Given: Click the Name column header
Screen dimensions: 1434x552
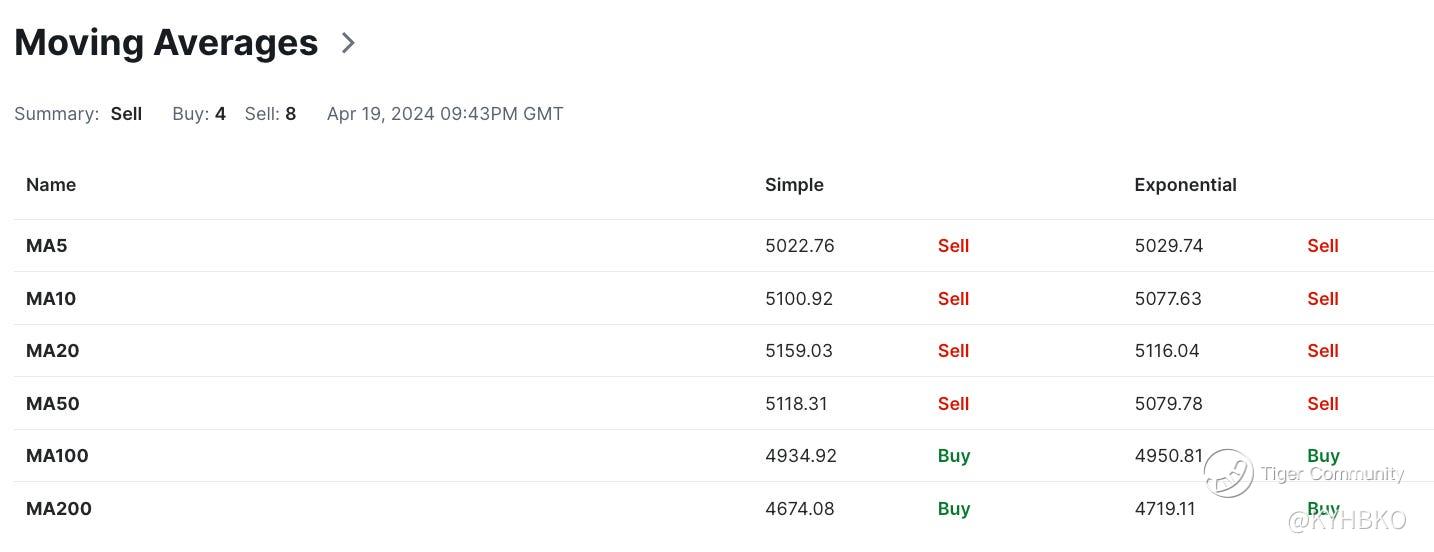Looking at the screenshot, I should click(x=51, y=185).
